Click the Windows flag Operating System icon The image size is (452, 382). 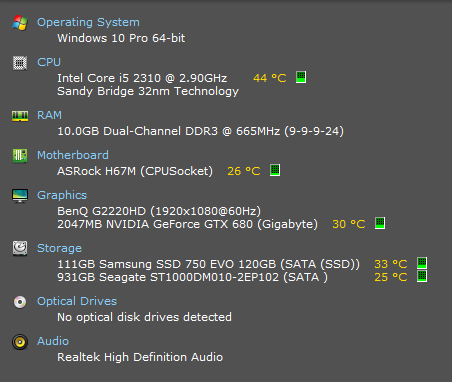tap(20, 23)
